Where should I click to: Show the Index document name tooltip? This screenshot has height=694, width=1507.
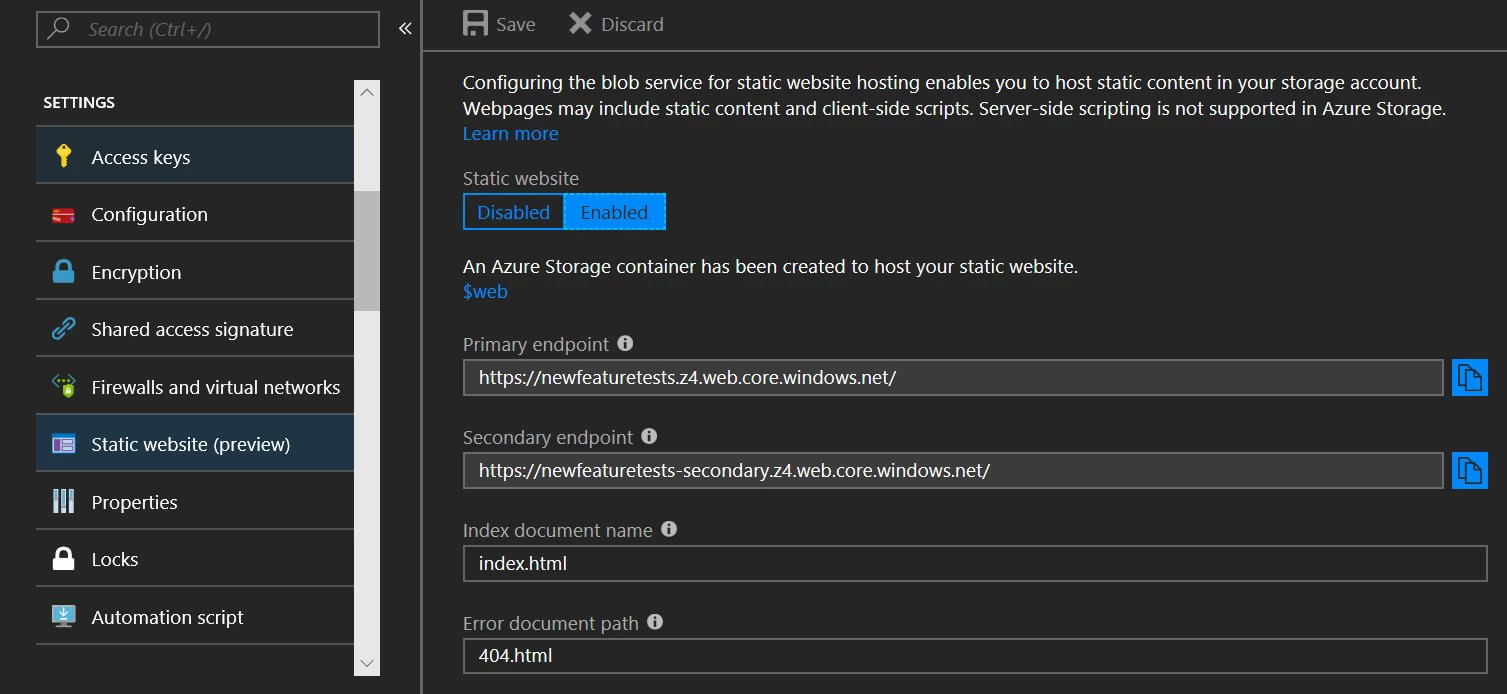coord(667,529)
